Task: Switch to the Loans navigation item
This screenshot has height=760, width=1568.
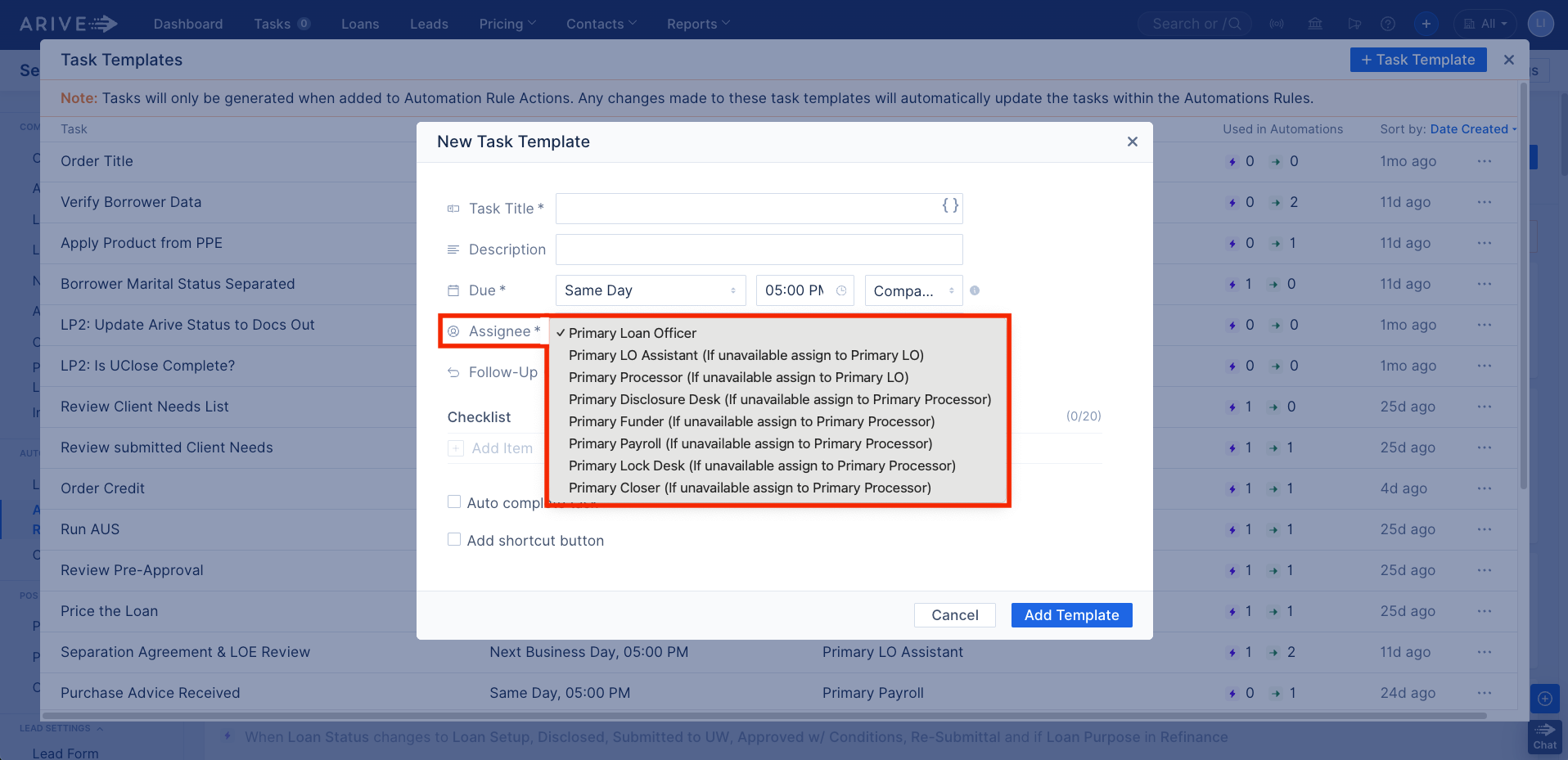Action: (359, 24)
